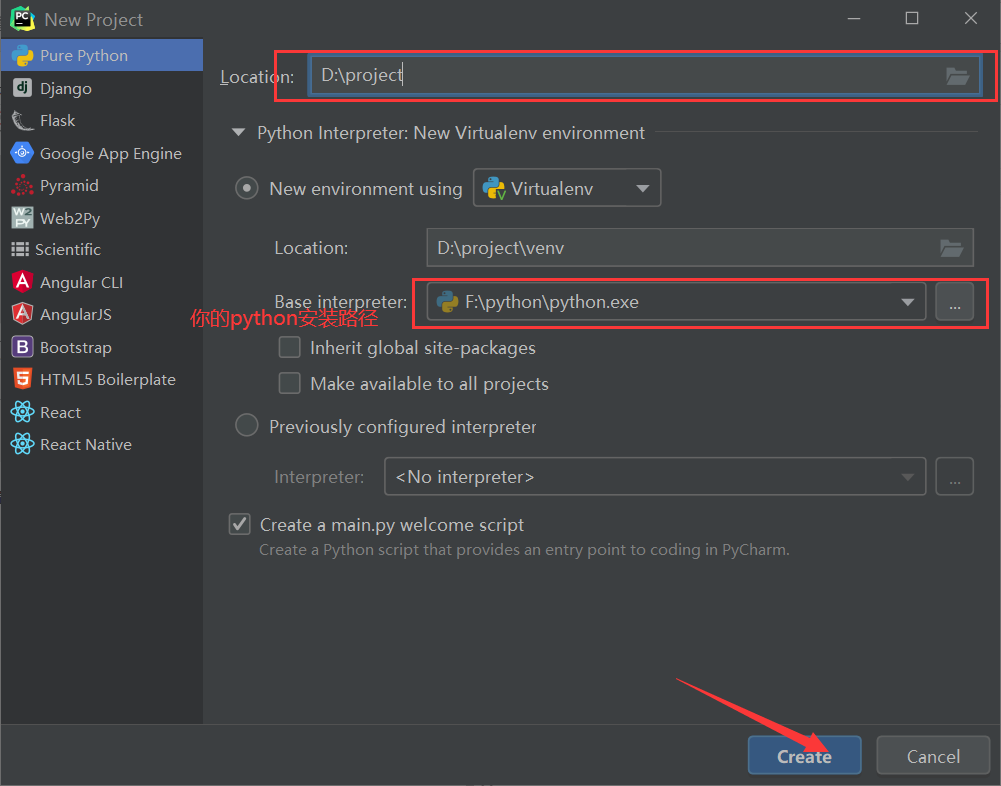Click the PyCharm logo in title bar

coord(22,19)
